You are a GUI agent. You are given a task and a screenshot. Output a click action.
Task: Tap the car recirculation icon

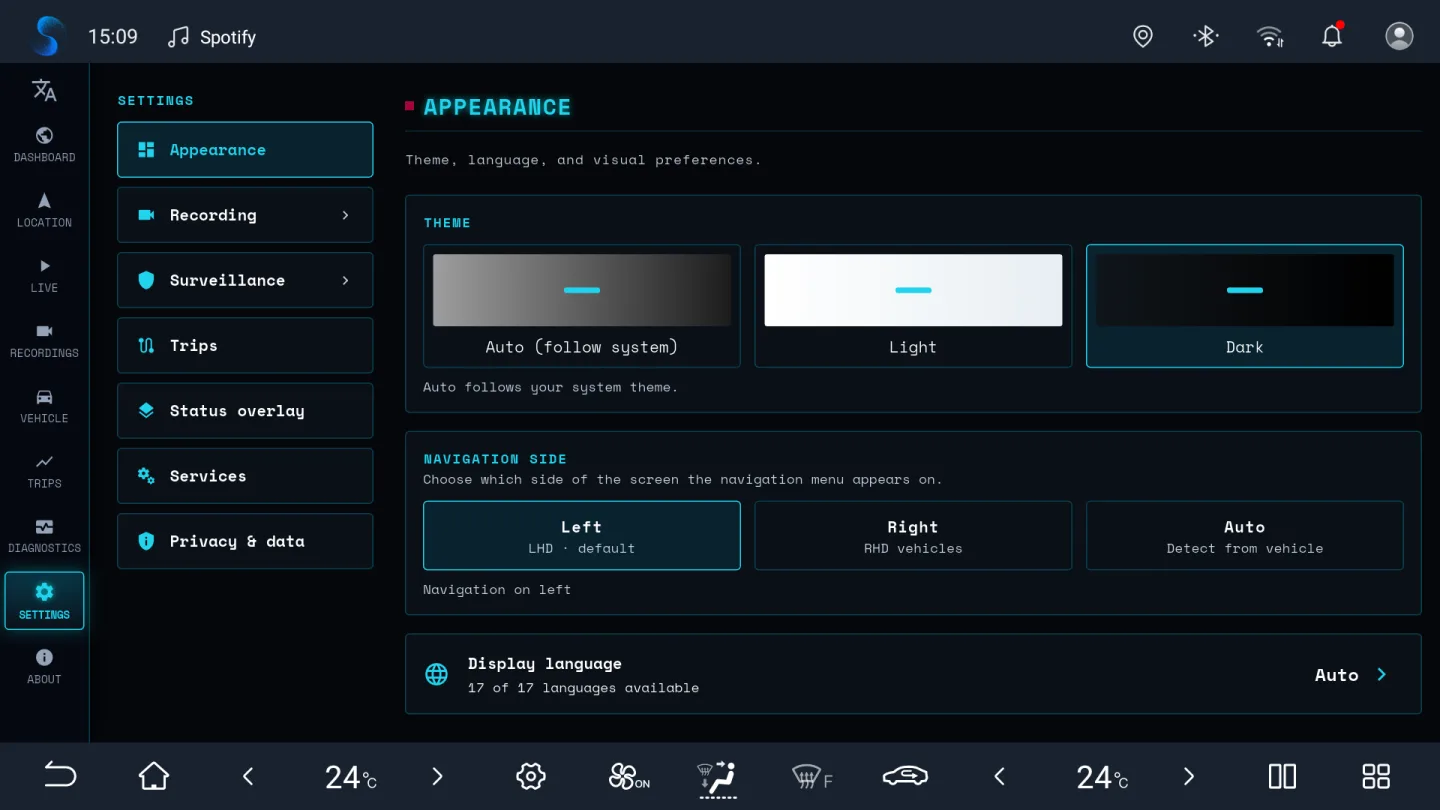(x=905, y=776)
